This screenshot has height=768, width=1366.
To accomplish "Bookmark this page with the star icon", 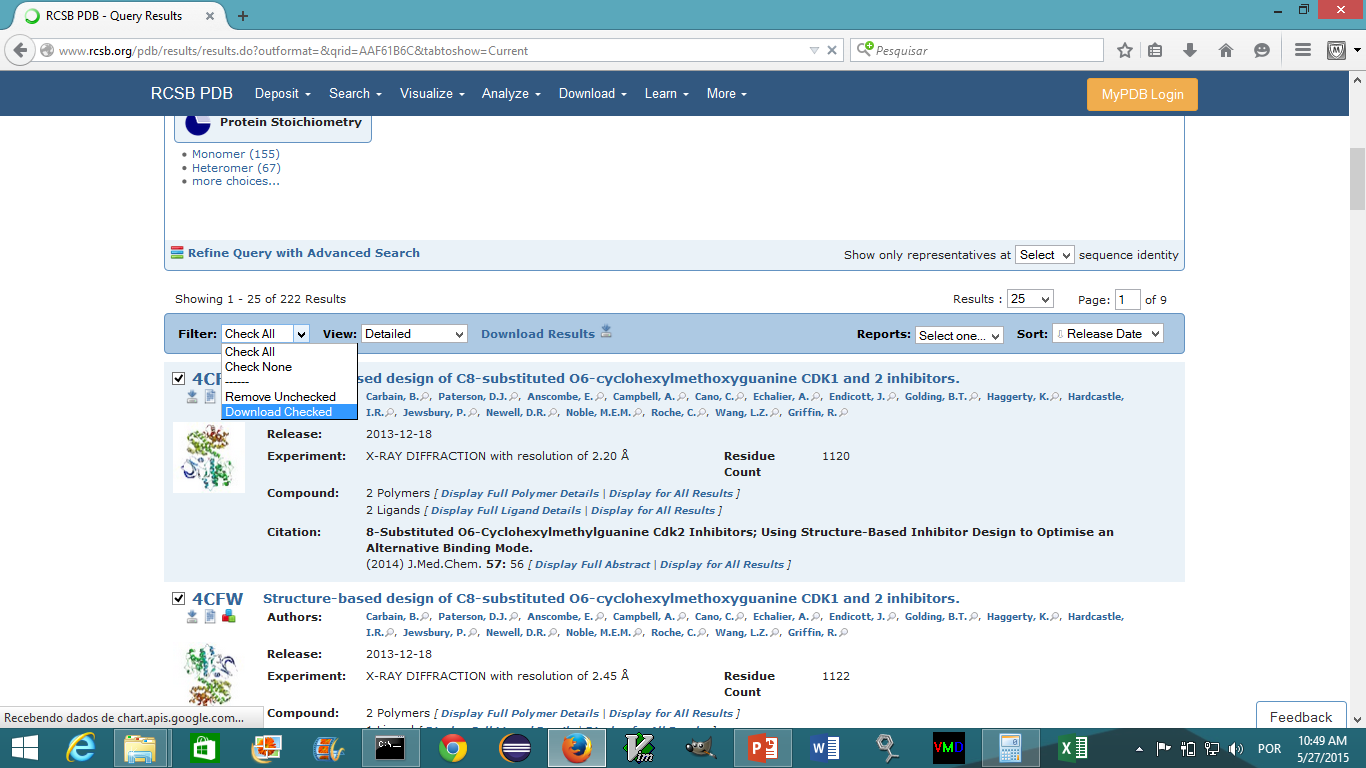I will pos(1125,50).
